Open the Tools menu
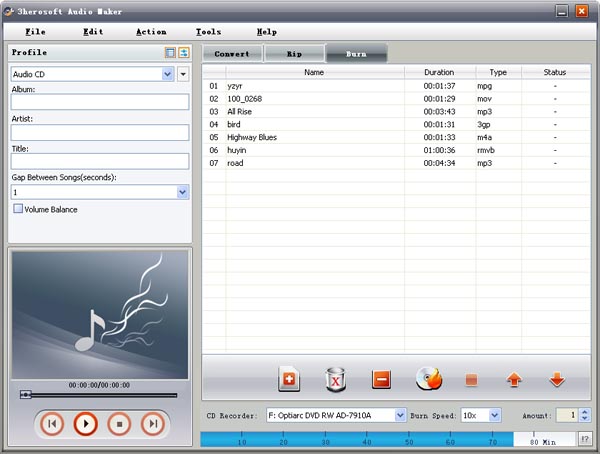 208,32
